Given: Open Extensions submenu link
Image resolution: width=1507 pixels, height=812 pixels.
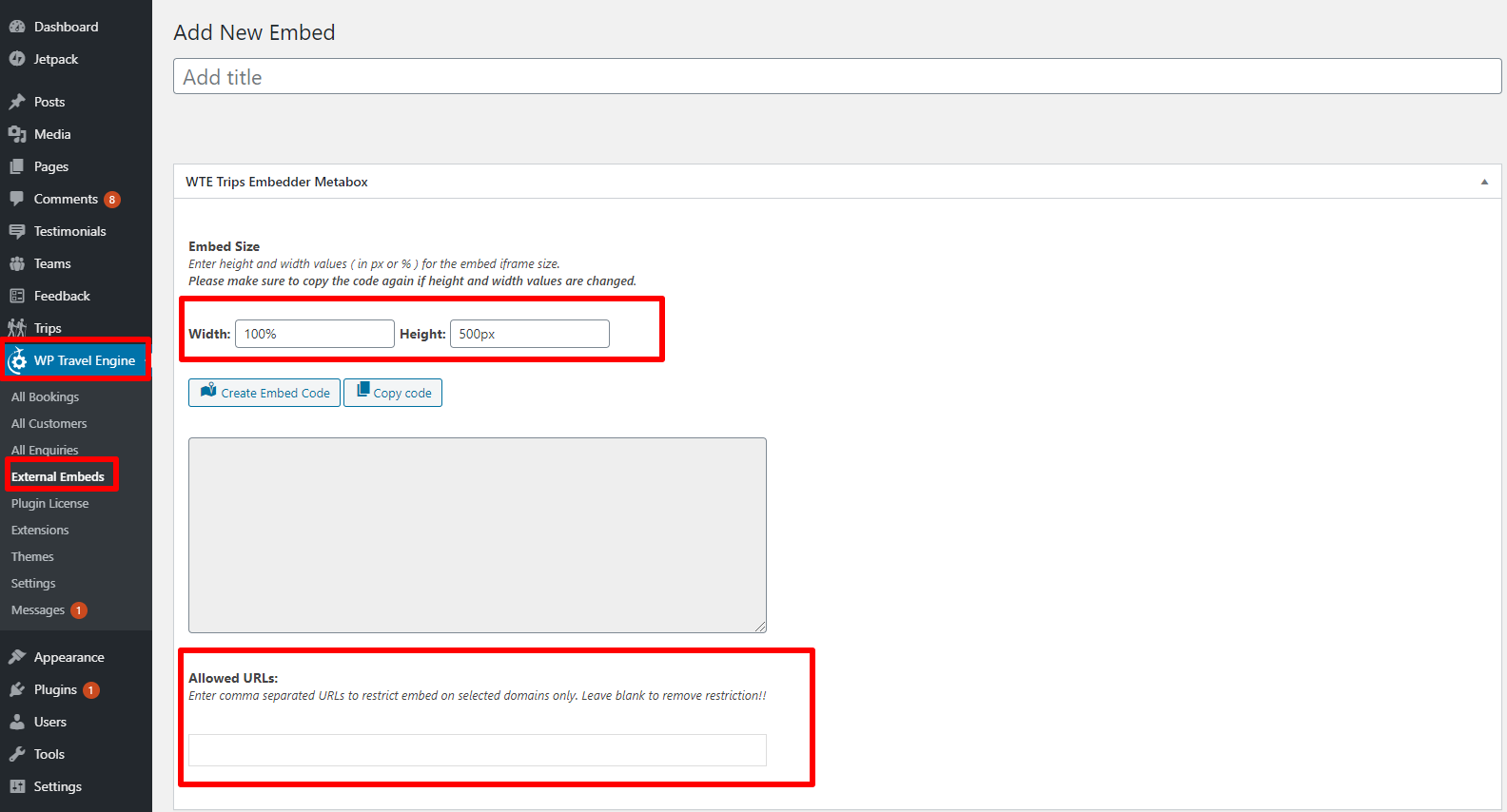Looking at the screenshot, I should (40, 530).
